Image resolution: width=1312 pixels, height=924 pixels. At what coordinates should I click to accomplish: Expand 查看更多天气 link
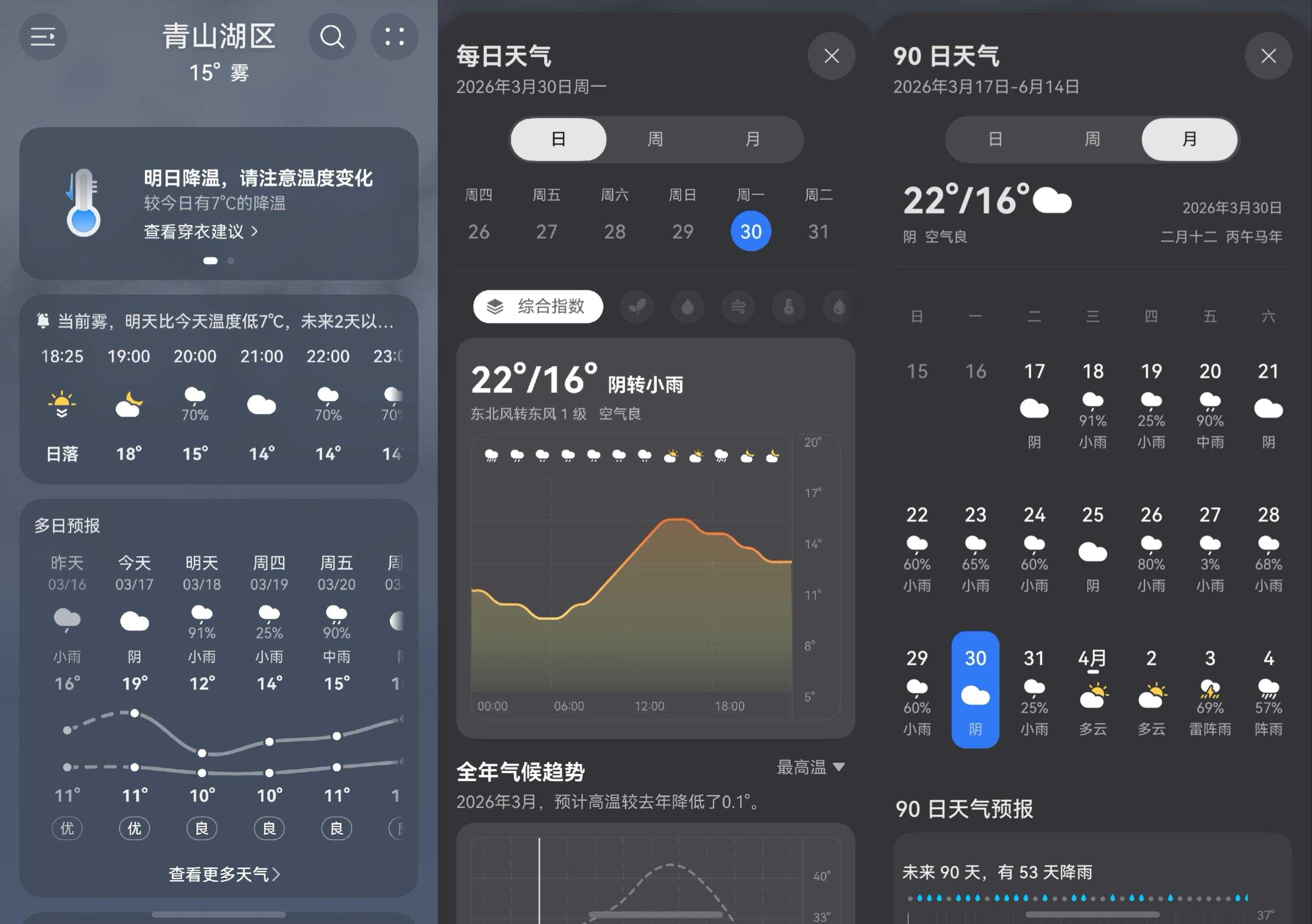coord(224,874)
